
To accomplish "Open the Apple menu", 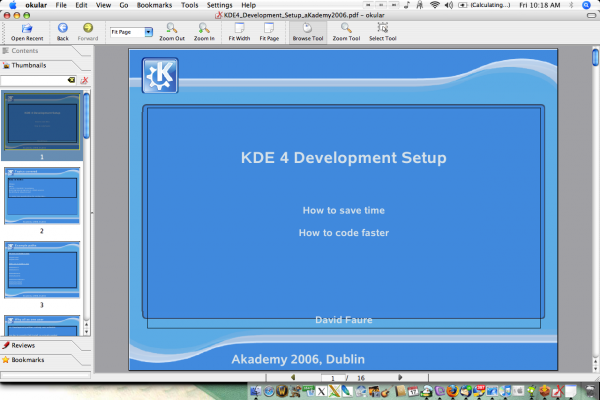I will point(13,5).
